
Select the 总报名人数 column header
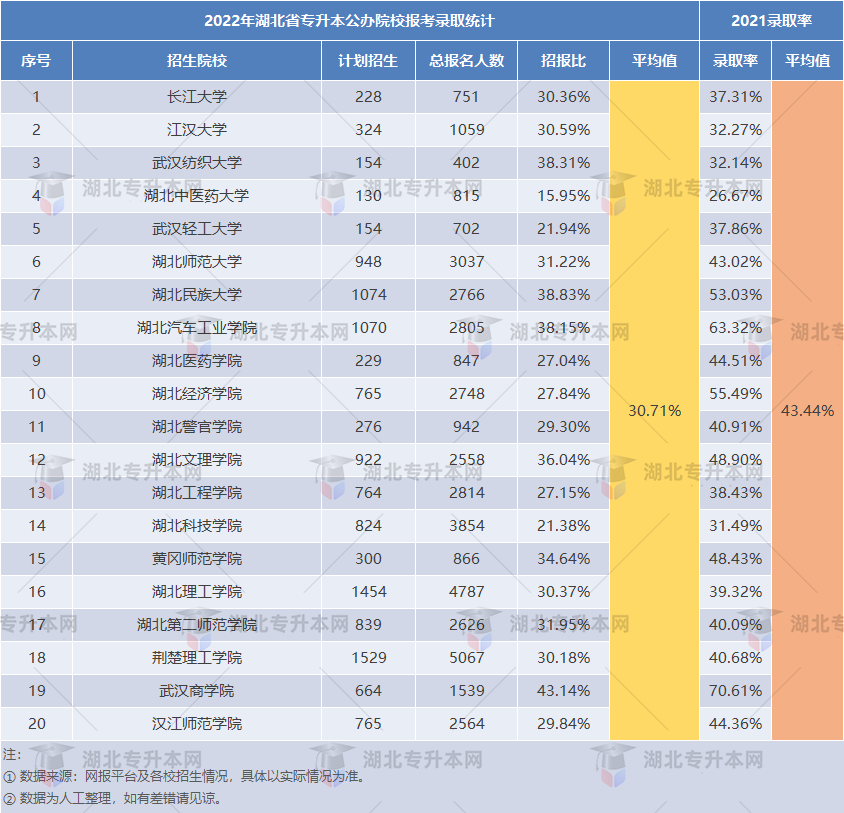point(467,60)
